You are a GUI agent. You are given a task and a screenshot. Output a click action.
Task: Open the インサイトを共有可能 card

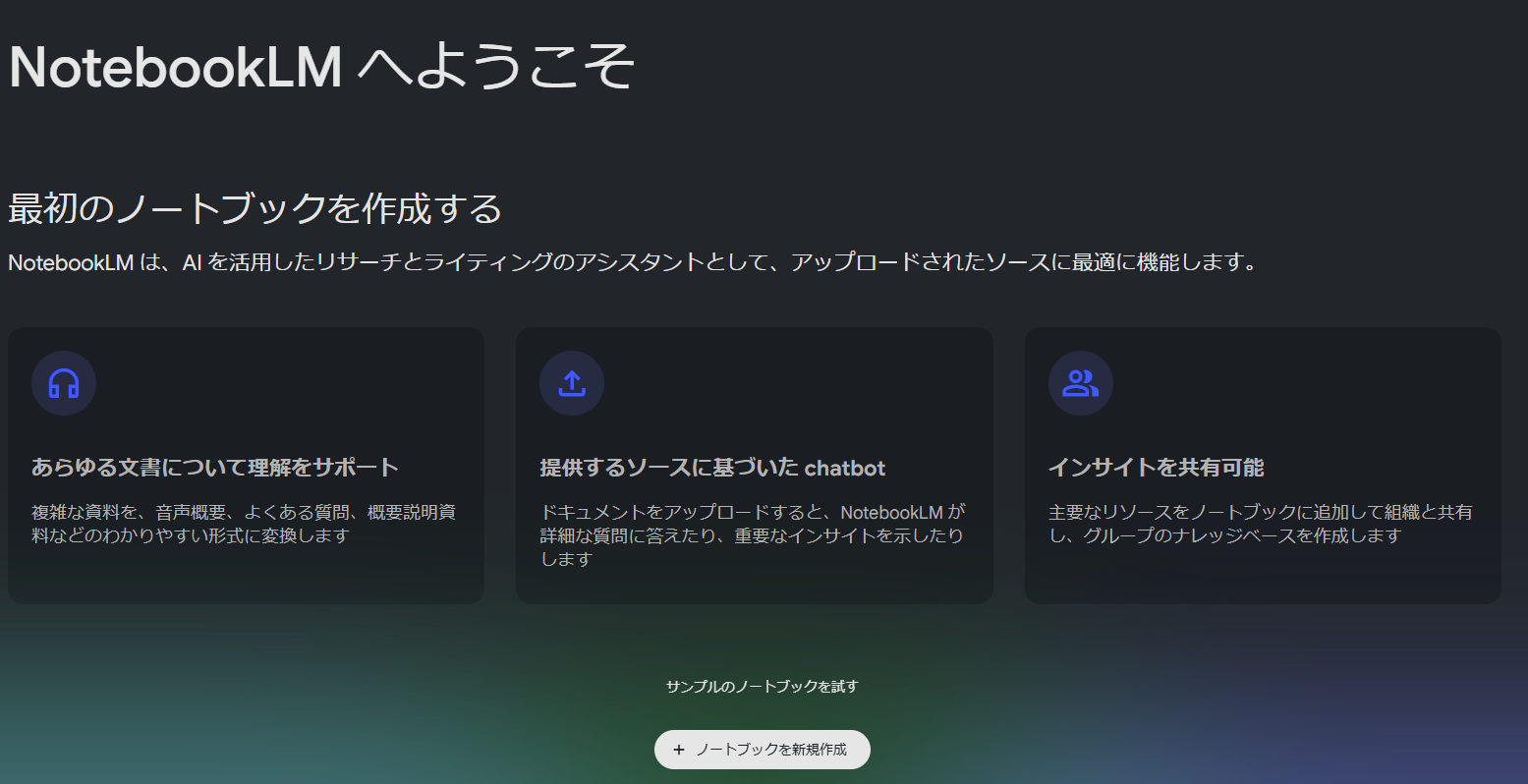pos(1262,465)
